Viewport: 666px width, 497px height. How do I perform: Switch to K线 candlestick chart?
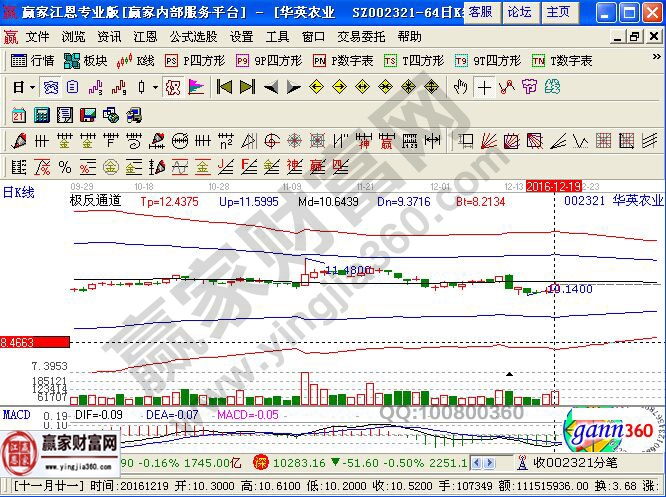(135, 61)
